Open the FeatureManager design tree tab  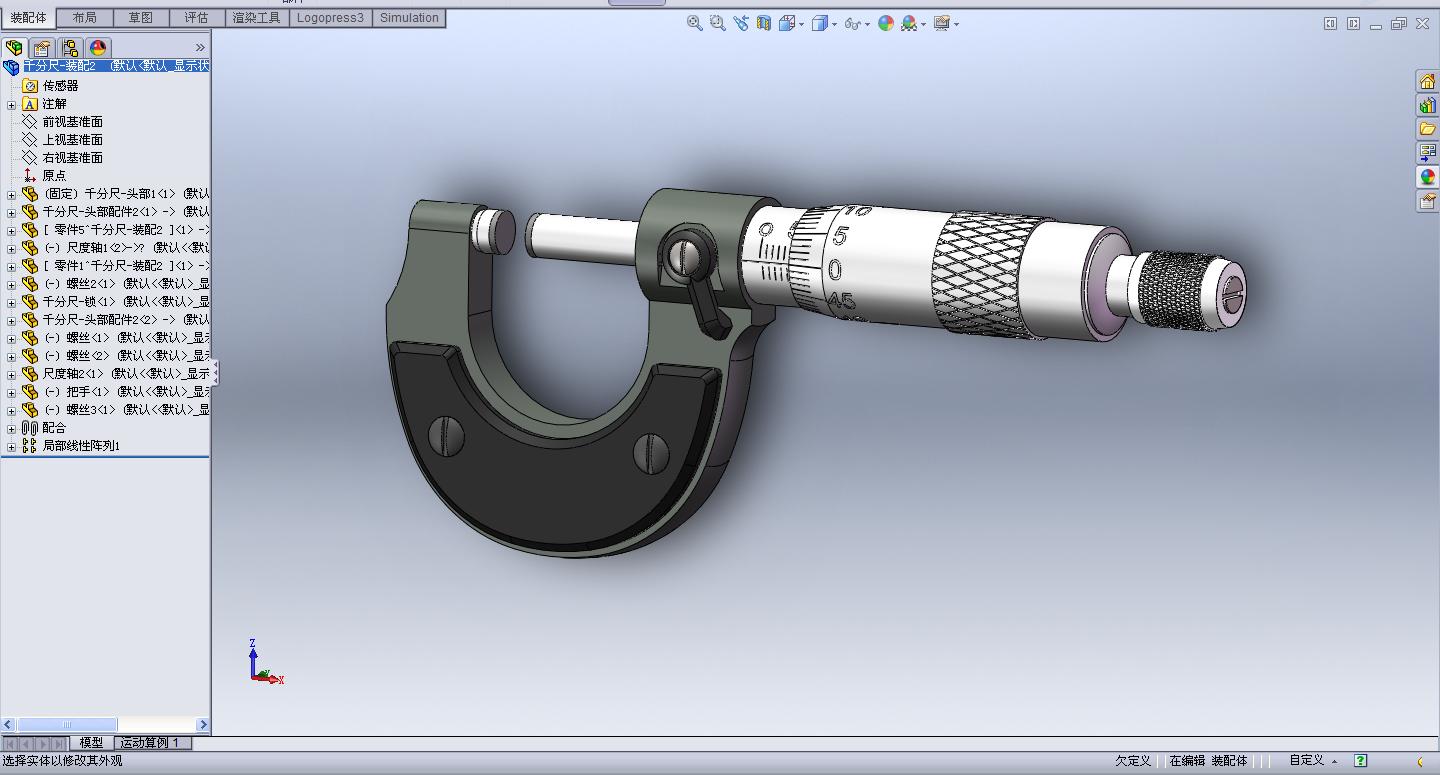pos(15,48)
